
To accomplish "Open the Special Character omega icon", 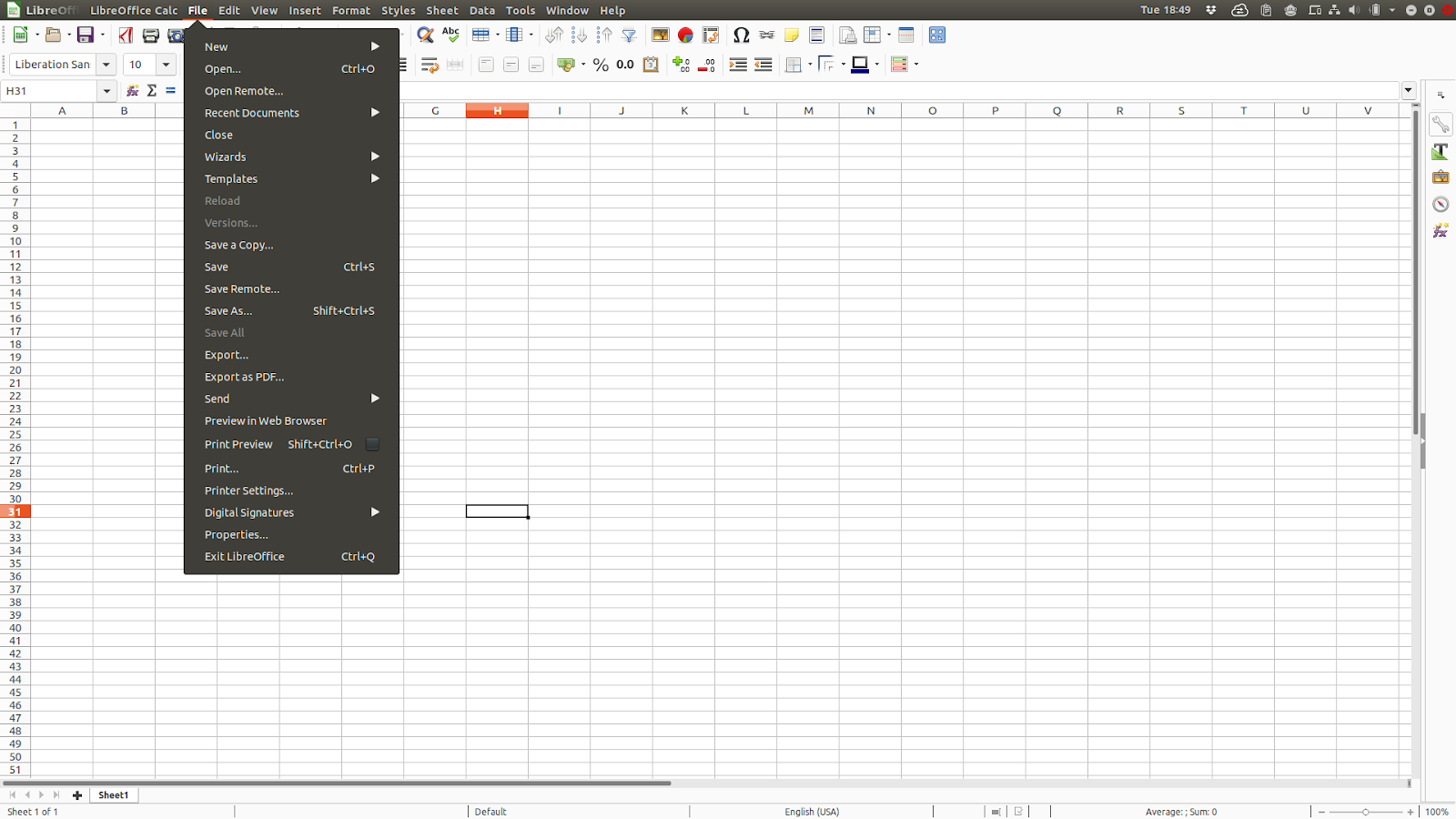I will pyautogui.click(x=741, y=35).
